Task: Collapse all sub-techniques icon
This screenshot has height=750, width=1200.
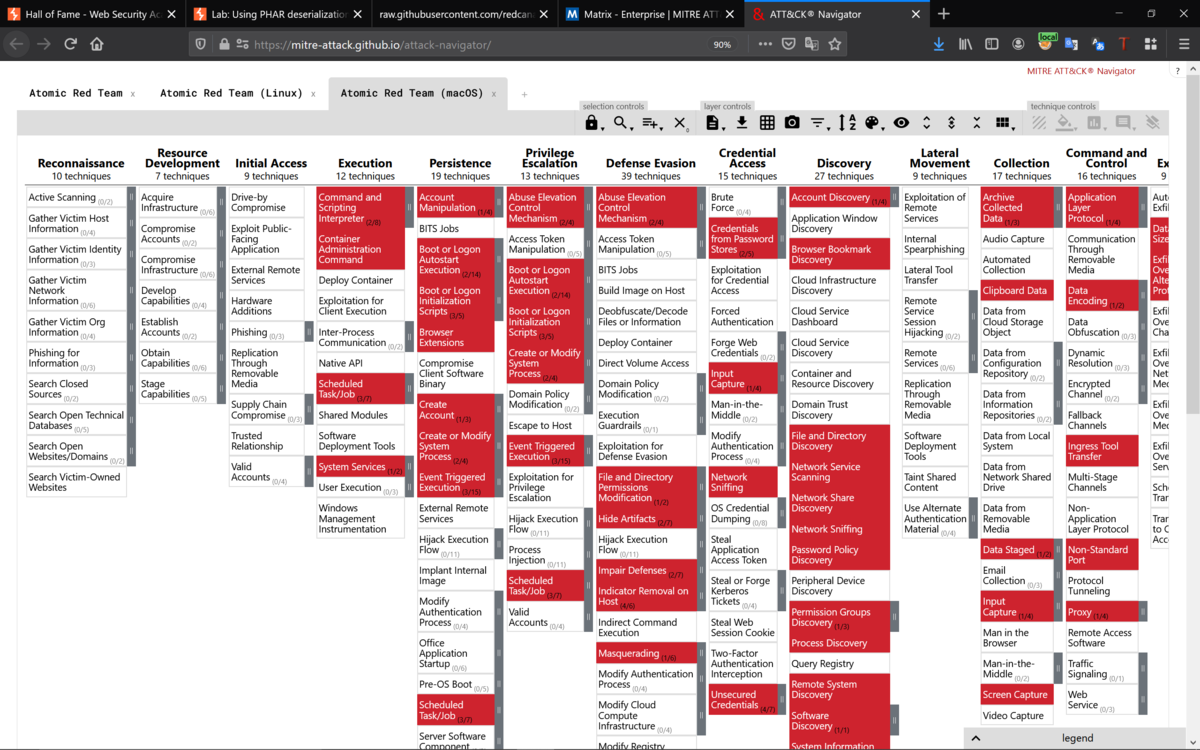Action: [976, 123]
